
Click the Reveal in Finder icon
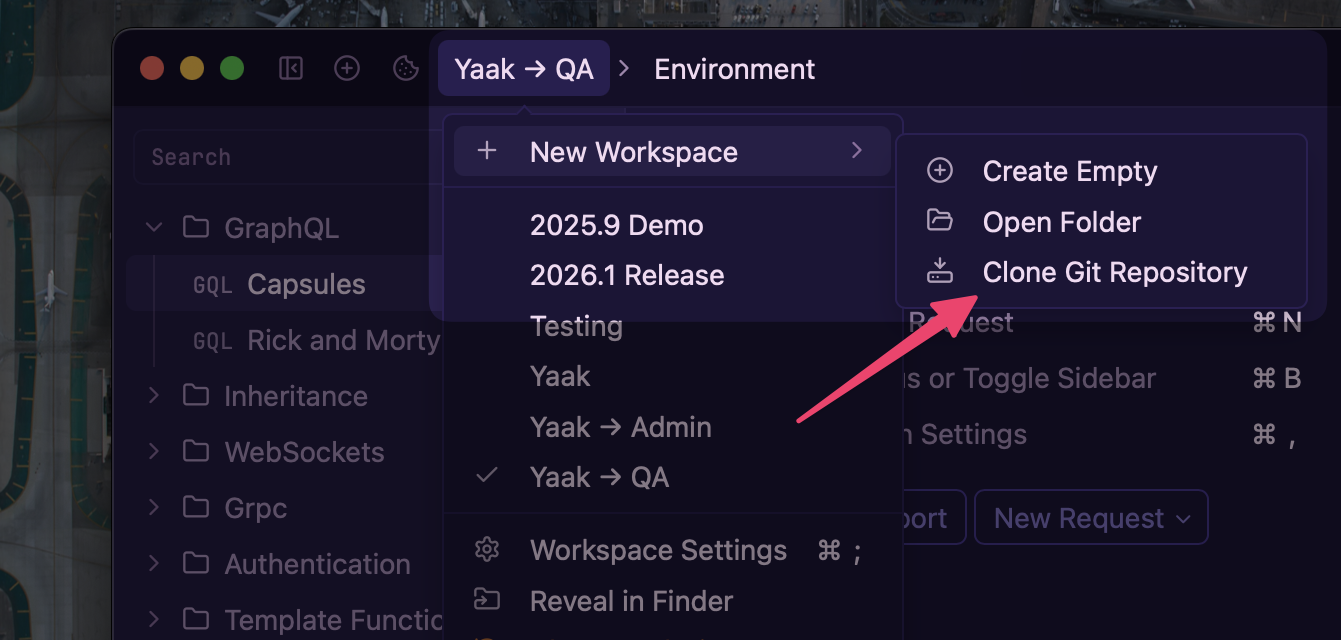(487, 600)
